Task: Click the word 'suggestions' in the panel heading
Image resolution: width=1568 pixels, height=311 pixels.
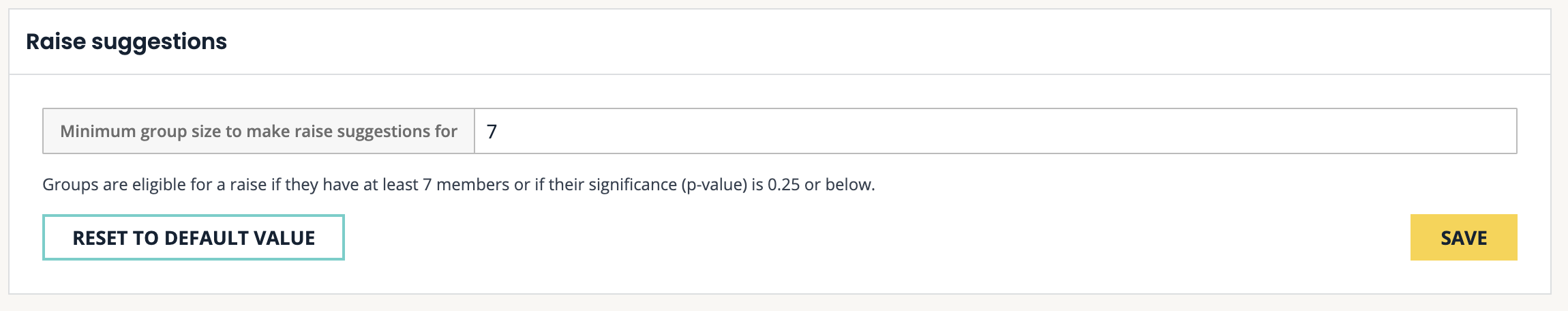Action: click(159, 42)
